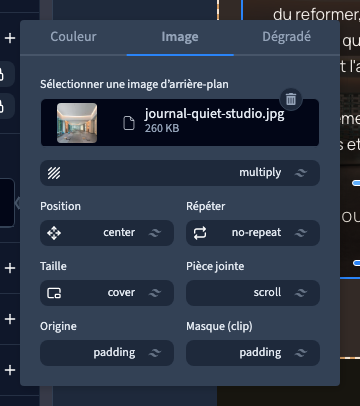Click the Masque (clip) label
Screen dimensions: 360x406
(219, 326)
